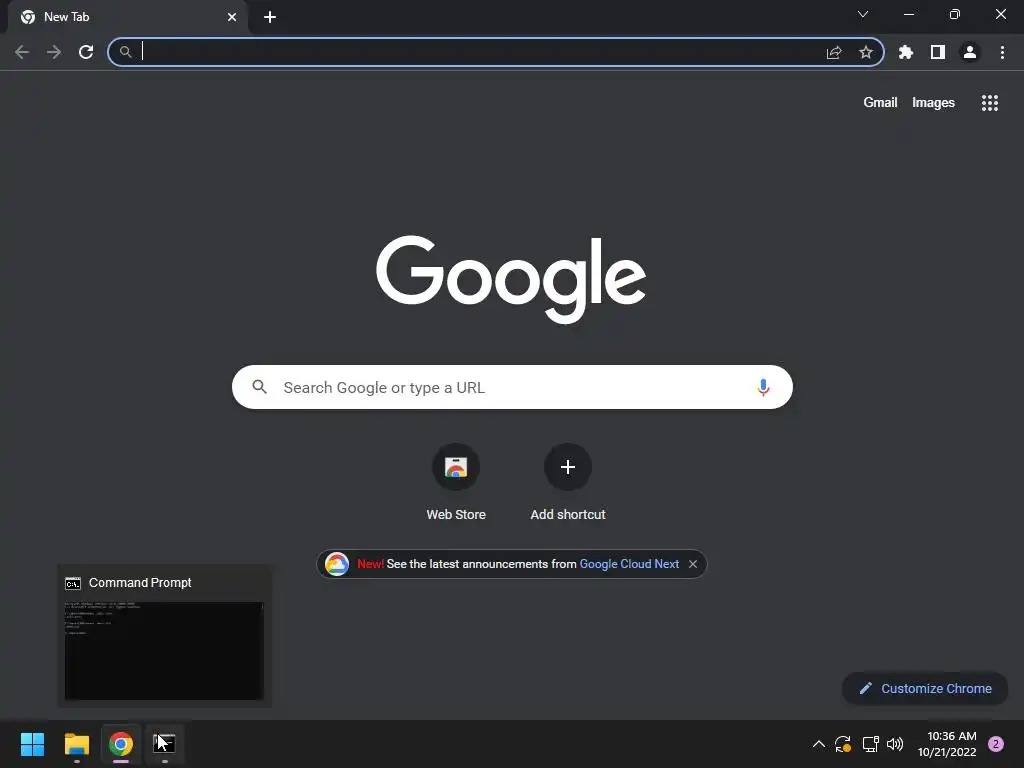
Task: Dismiss the Google Cloud Next announcement
Action: (x=693, y=564)
